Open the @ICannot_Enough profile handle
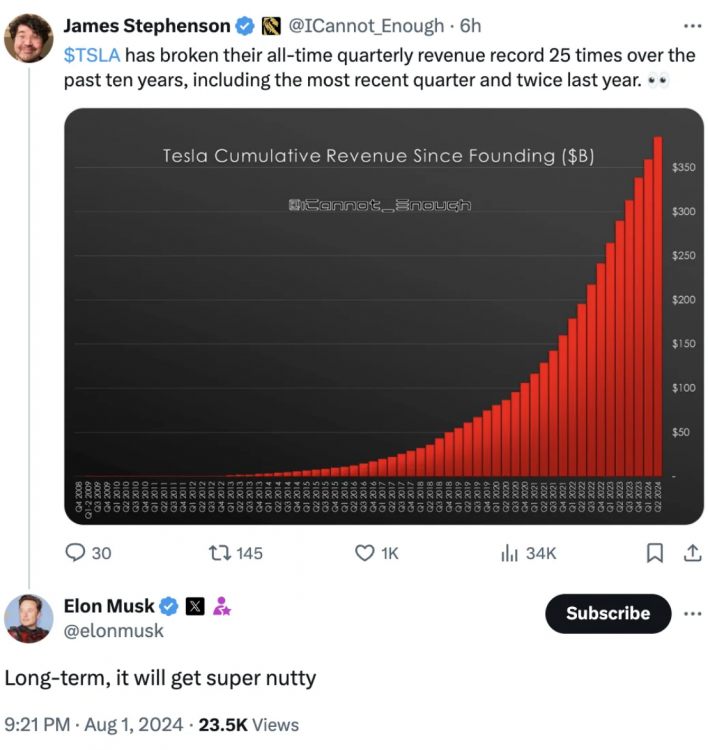Image resolution: width=708 pixels, height=750 pixels. pyautogui.click(x=365, y=26)
